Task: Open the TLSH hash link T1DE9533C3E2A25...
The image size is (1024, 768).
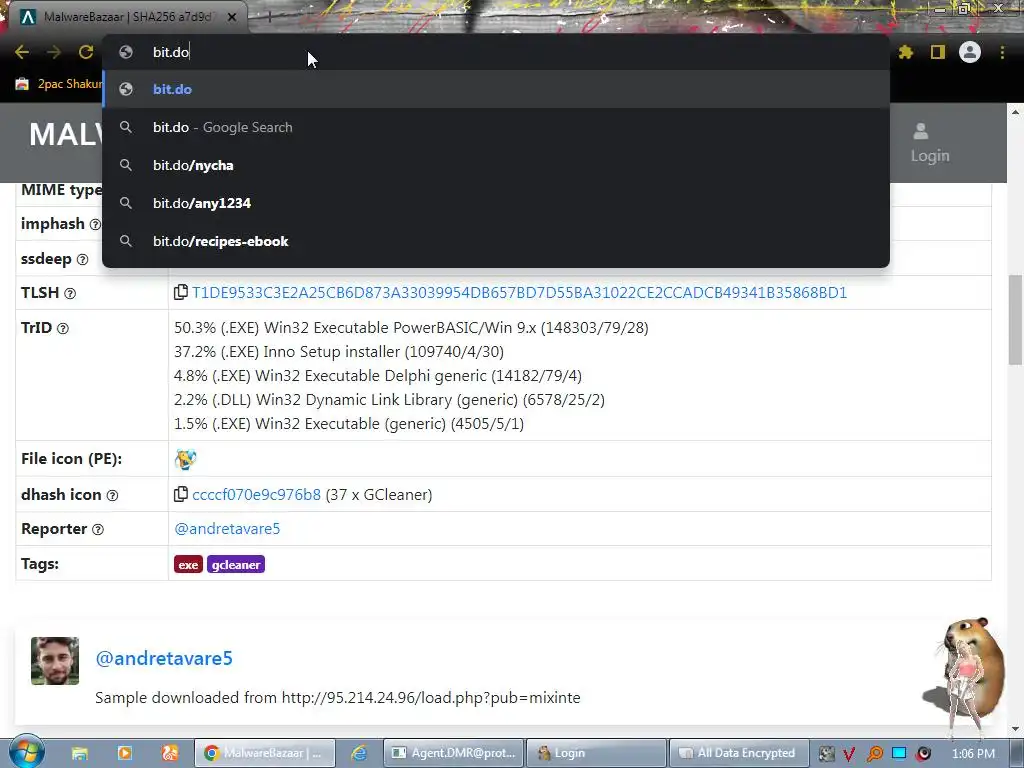Action: (519, 293)
